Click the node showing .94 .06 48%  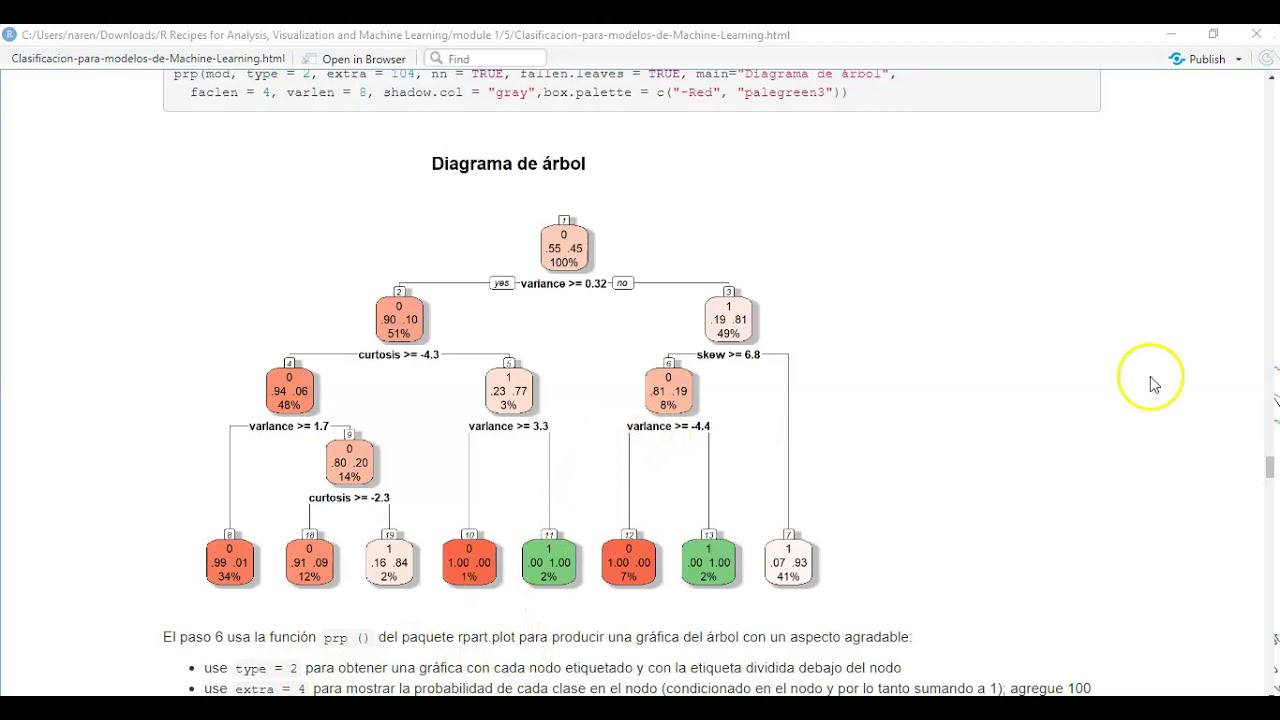point(289,391)
